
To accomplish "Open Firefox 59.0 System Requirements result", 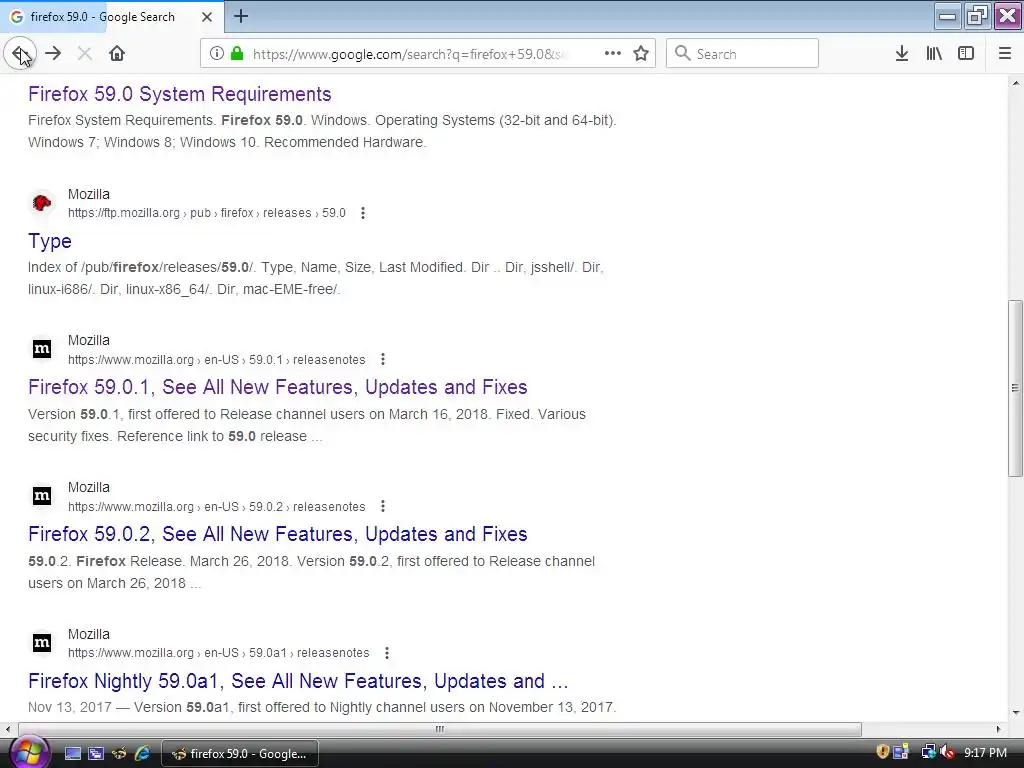I will click(x=180, y=94).
